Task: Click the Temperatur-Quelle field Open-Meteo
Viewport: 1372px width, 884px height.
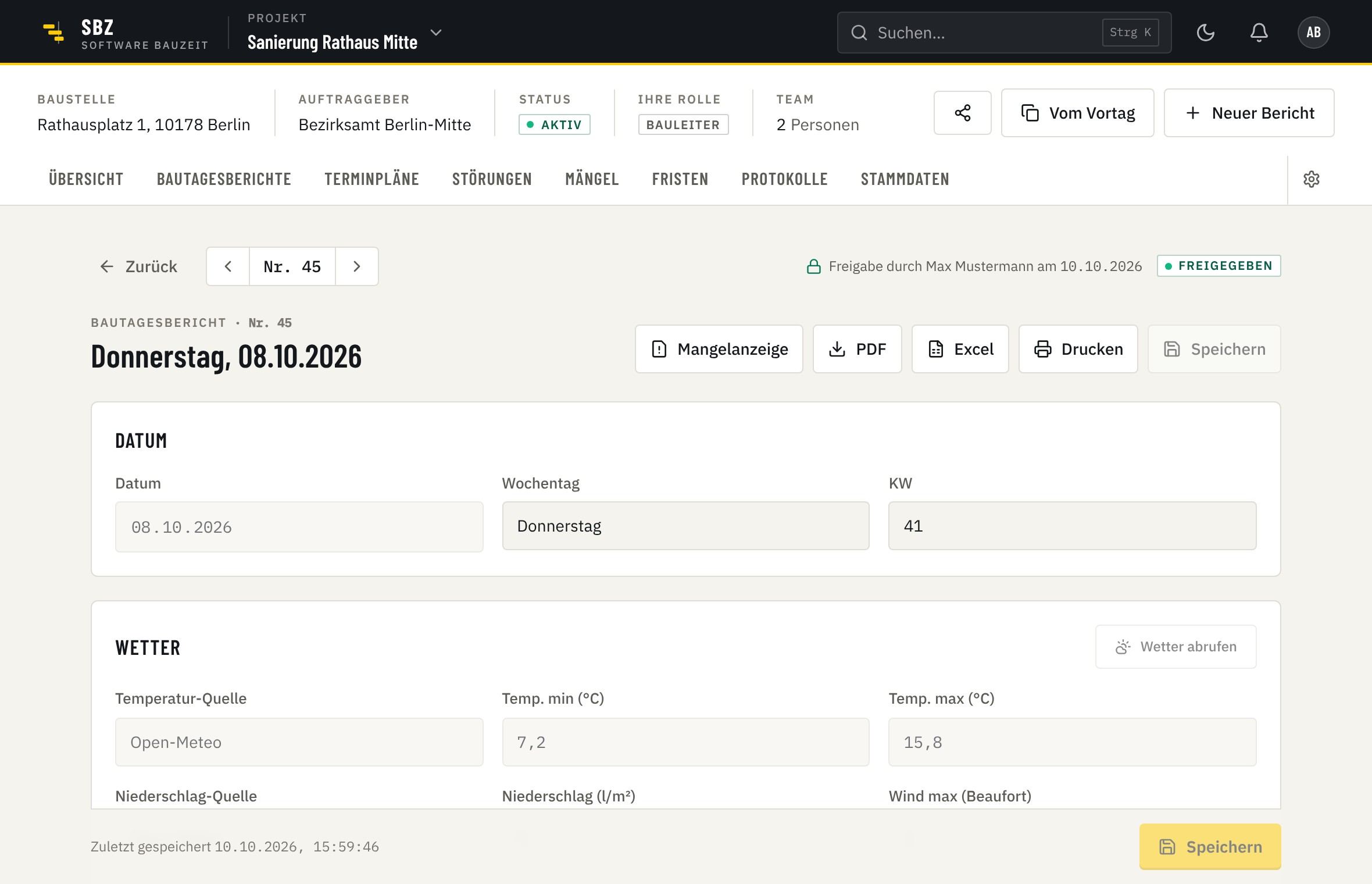Action: coord(299,742)
